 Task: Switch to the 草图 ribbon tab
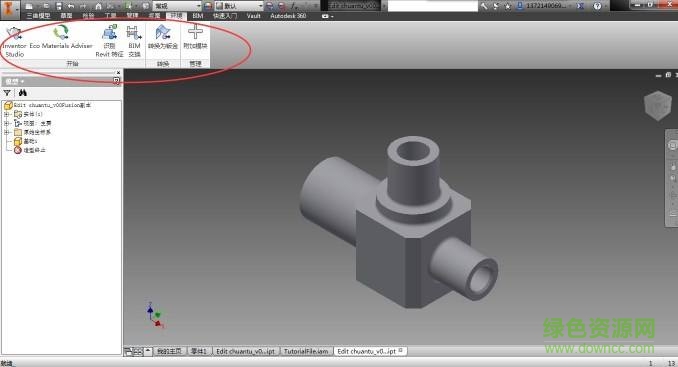click(x=66, y=16)
